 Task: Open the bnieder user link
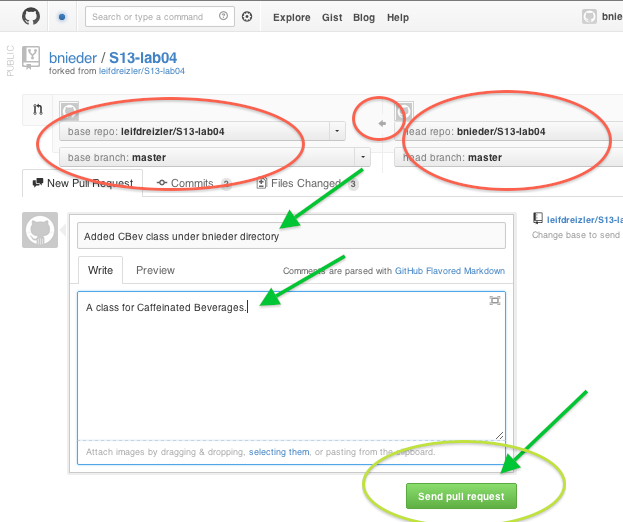coord(73,58)
